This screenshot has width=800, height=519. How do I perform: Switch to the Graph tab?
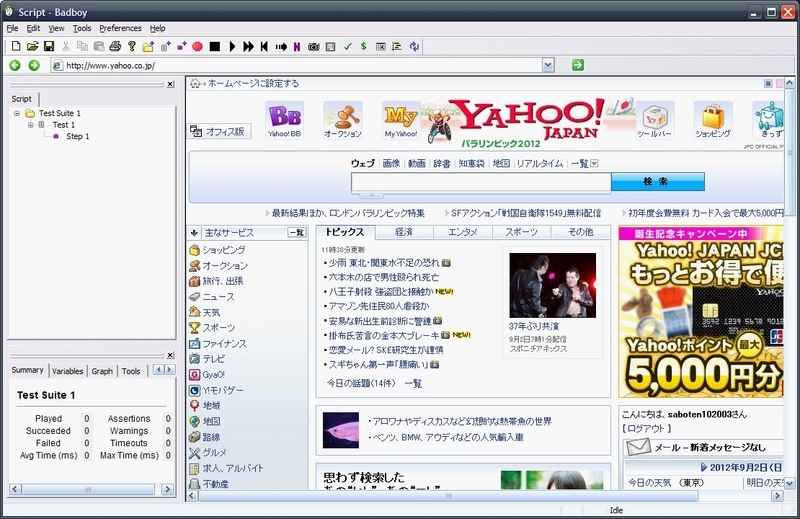click(x=102, y=371)
